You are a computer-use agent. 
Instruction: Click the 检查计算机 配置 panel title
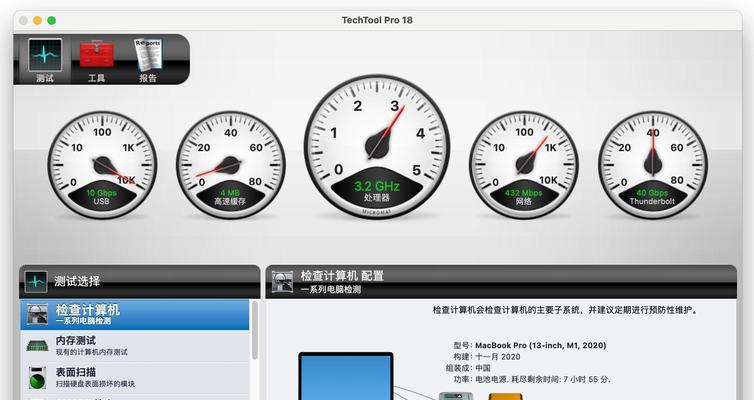(342, 276)
